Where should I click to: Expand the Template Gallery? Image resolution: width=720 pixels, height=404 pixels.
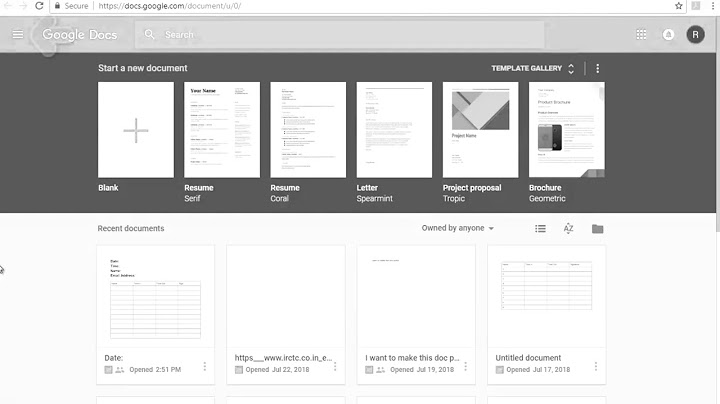coord(533,68)
